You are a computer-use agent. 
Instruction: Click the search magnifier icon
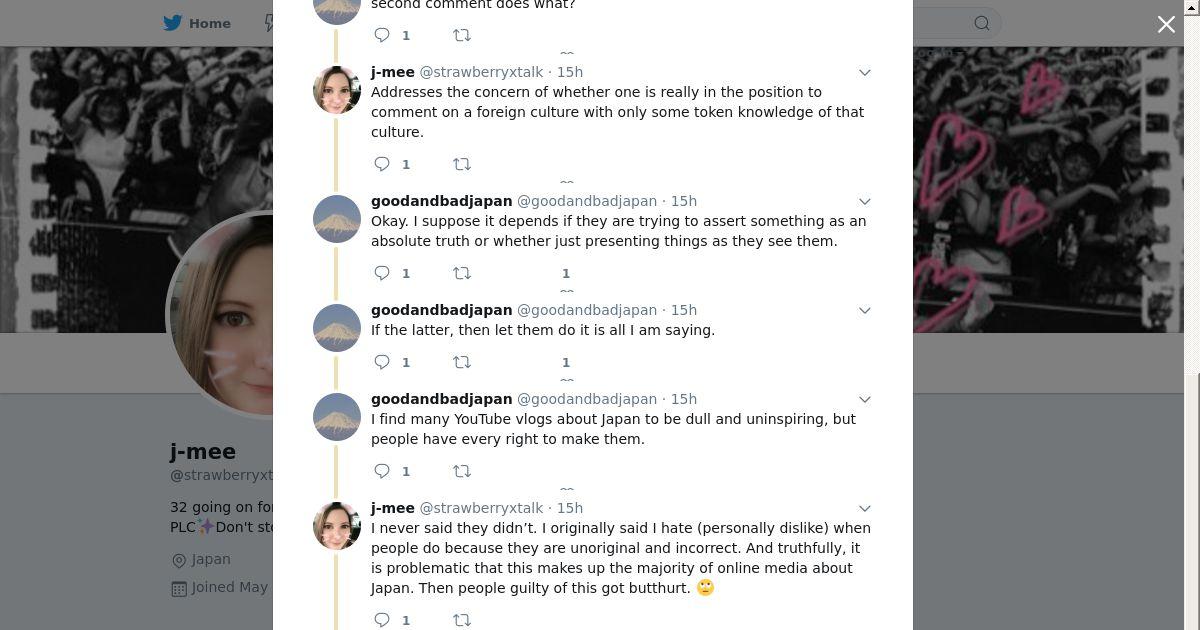tap(982, 23)
